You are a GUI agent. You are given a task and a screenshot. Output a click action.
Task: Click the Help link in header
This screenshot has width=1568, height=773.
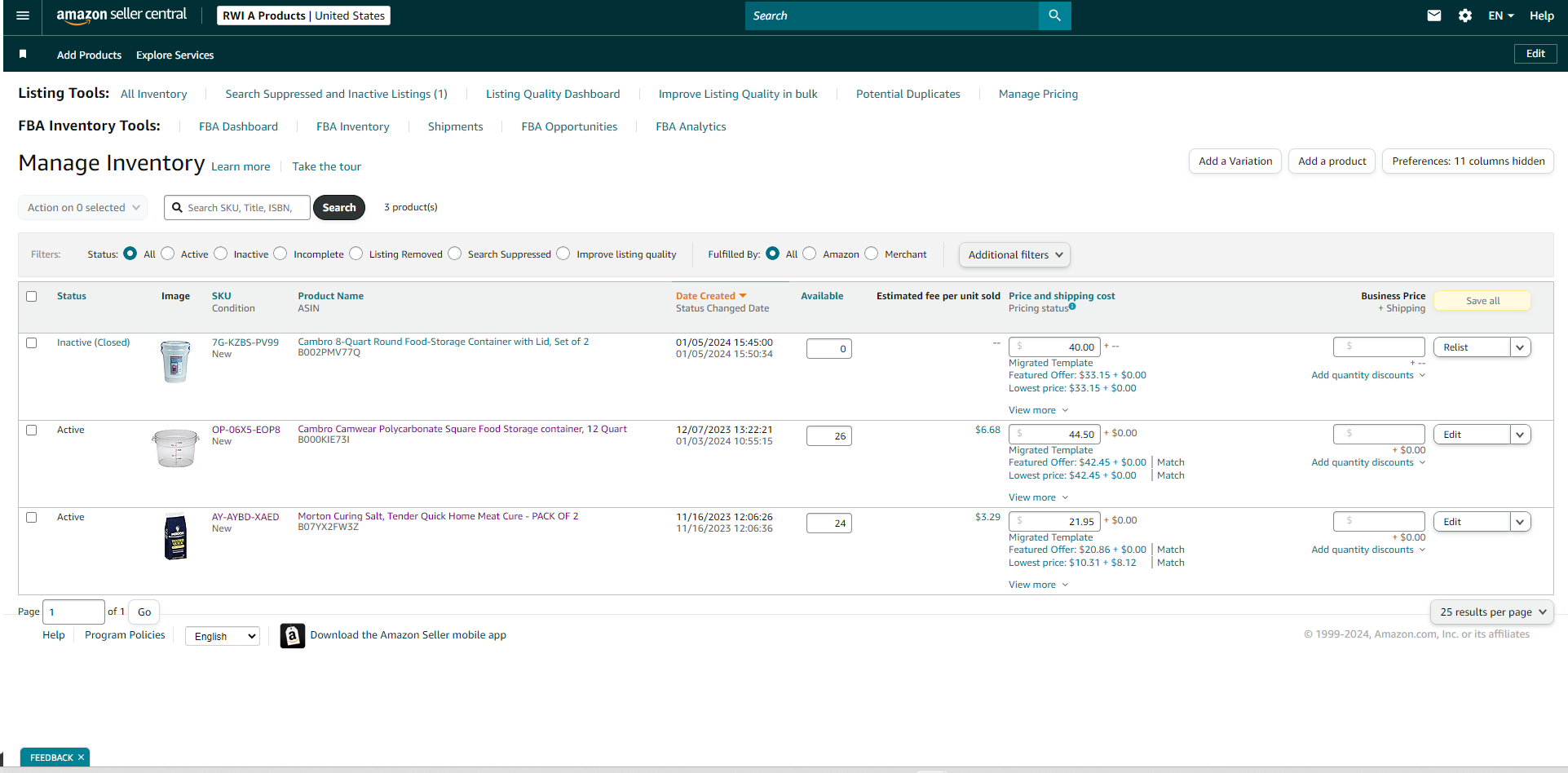coord(1542,15)
